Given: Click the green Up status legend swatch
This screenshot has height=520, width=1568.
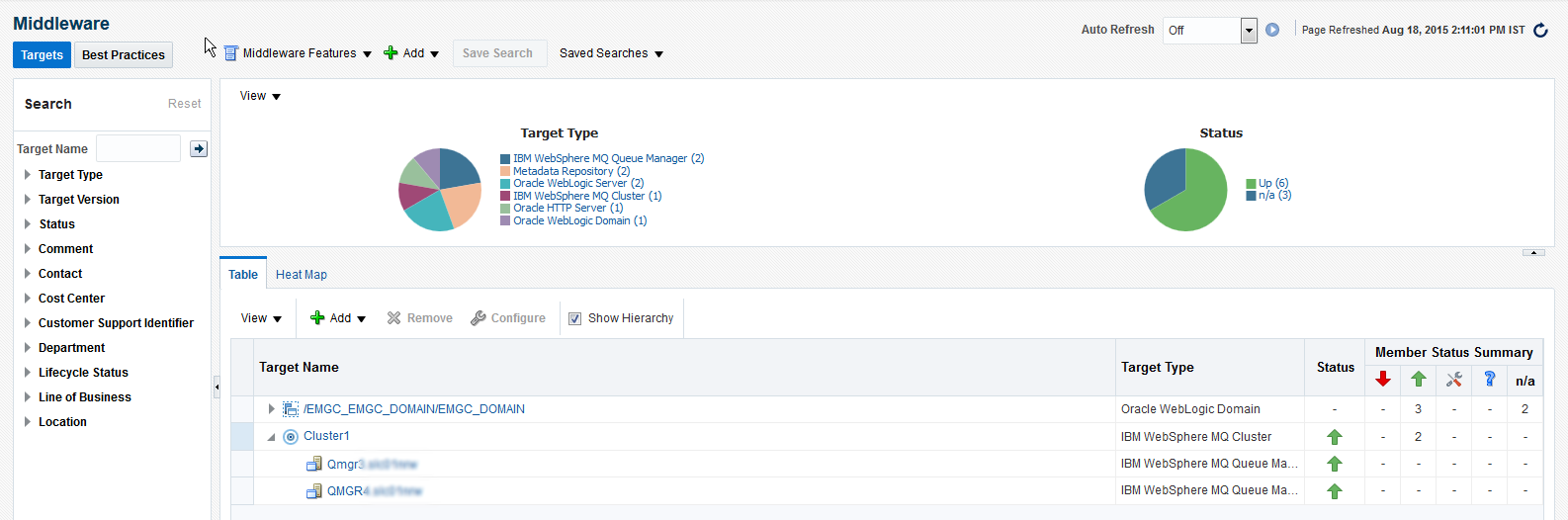Looking at the screenshot, I should click(x=1251, y=184).
